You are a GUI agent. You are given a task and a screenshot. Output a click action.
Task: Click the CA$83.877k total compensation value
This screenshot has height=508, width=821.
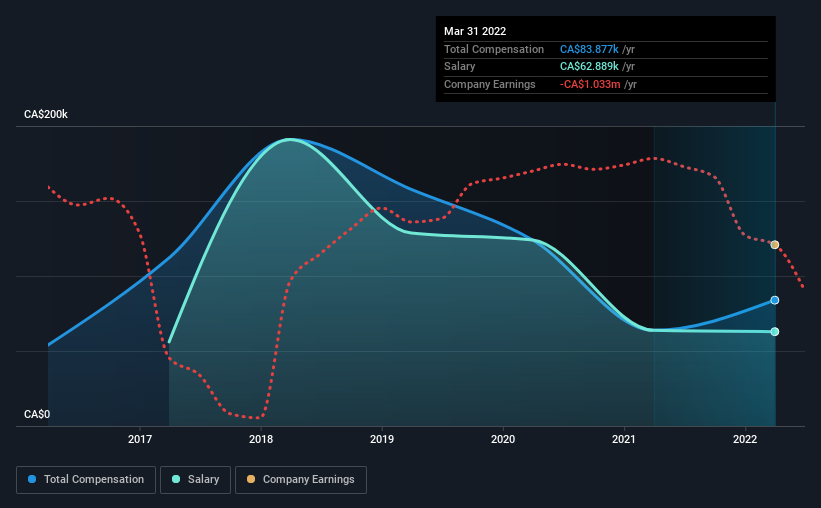coord(589,49)
